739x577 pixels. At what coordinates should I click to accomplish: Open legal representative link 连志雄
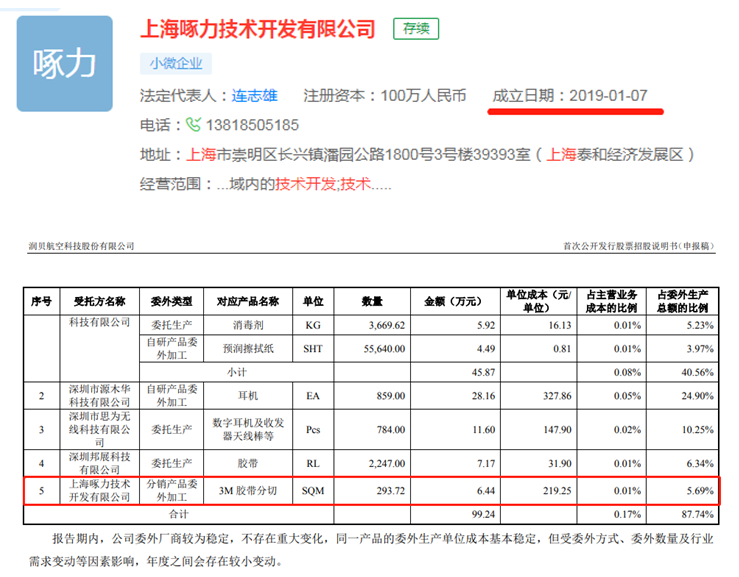pyautogui.click(x=255, y=96)
